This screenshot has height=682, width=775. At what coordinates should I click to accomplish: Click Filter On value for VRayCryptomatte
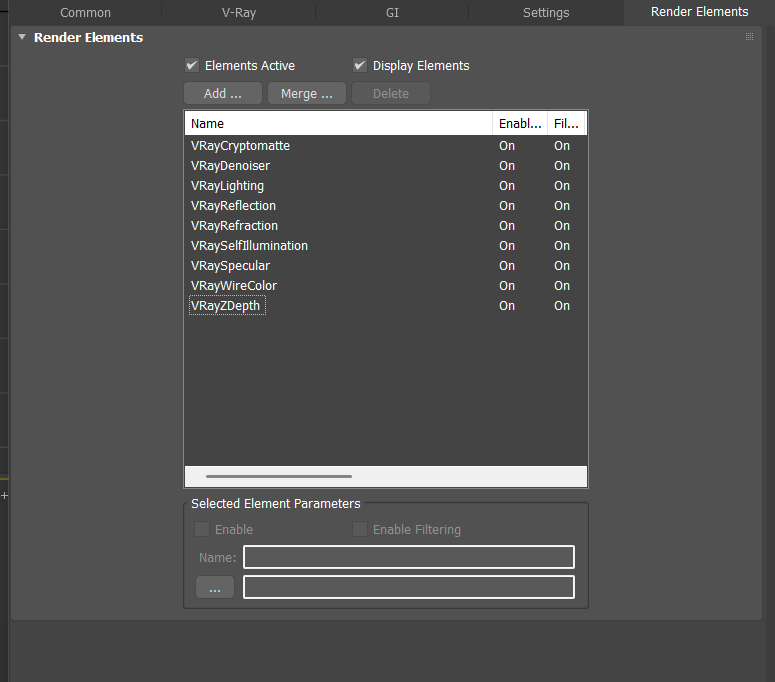tap(561, 146)
